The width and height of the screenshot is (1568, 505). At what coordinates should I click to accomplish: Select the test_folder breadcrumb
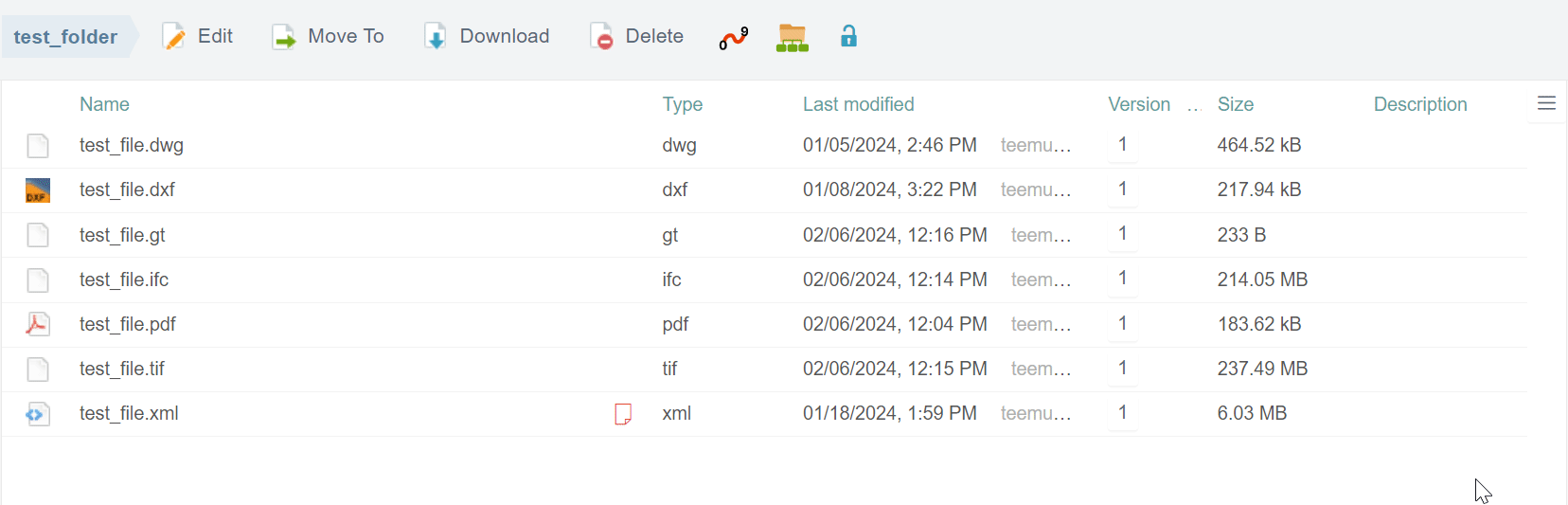tap(65, 37)
